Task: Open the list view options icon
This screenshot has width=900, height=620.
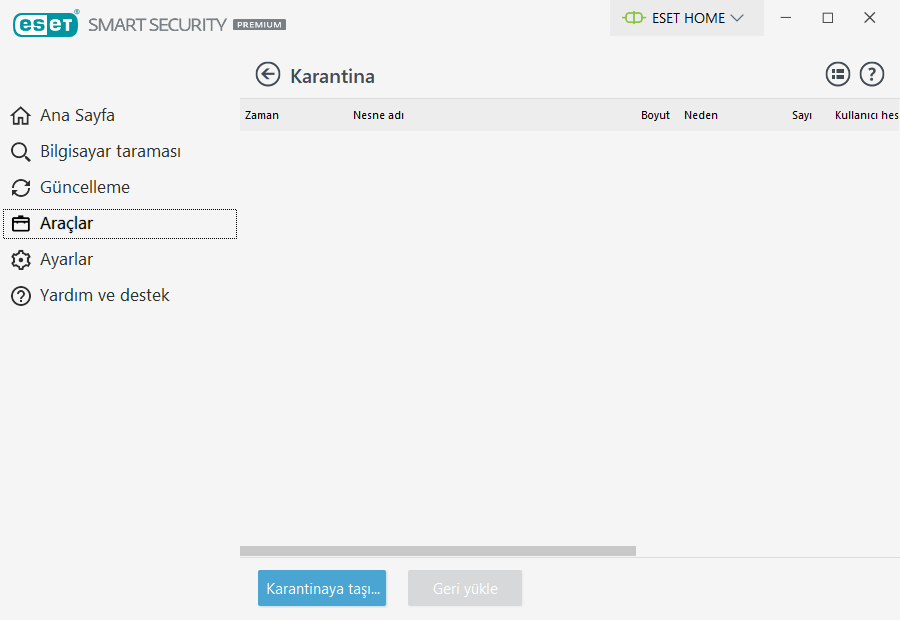Action: pyautogui.click(x=837, y=74)
